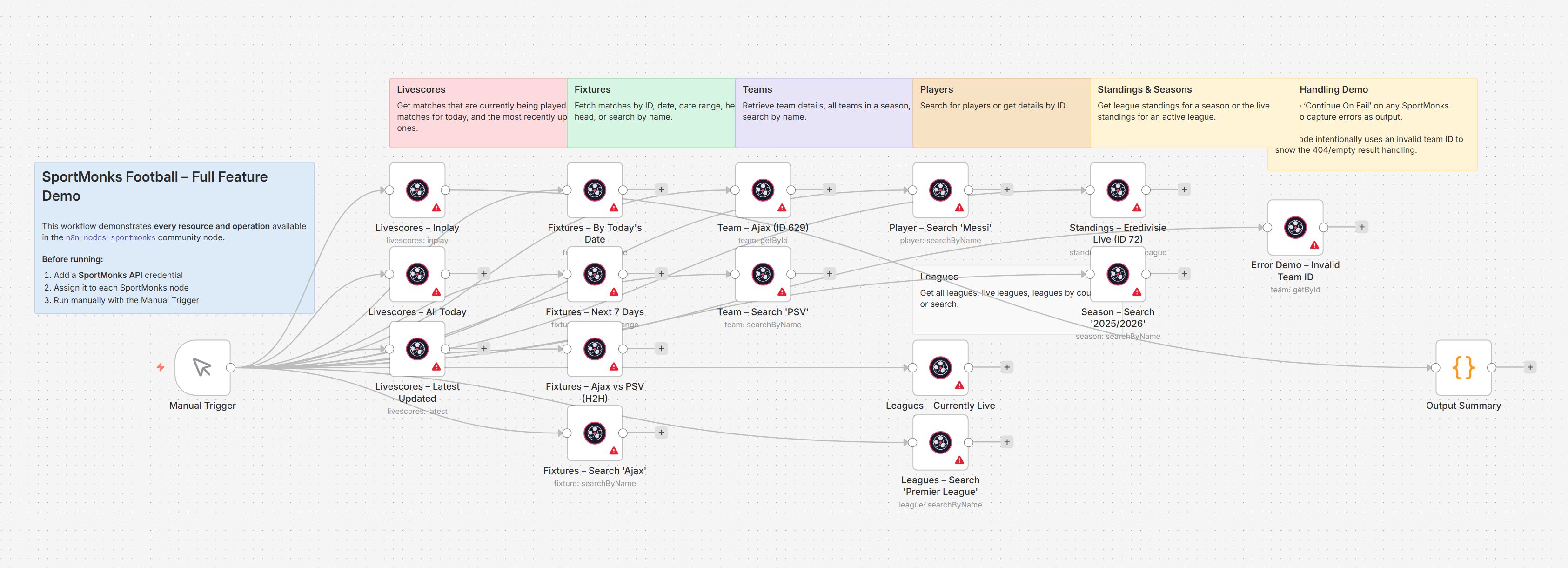Select the Teams purple sticky note

[x=824, y=113]
